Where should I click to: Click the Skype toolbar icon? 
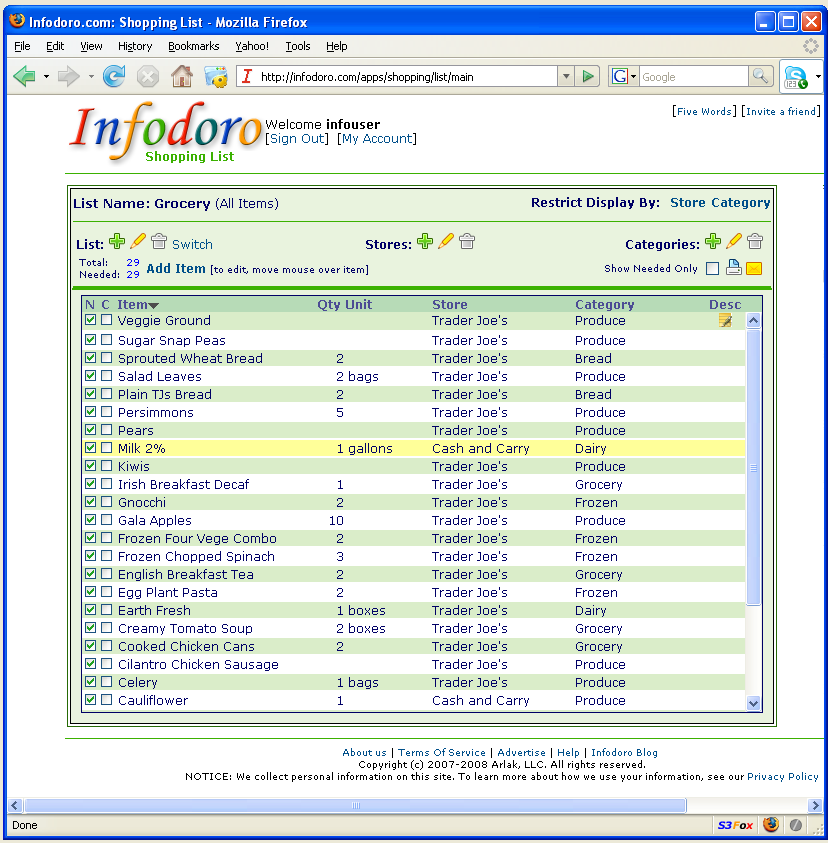[796, 76]
